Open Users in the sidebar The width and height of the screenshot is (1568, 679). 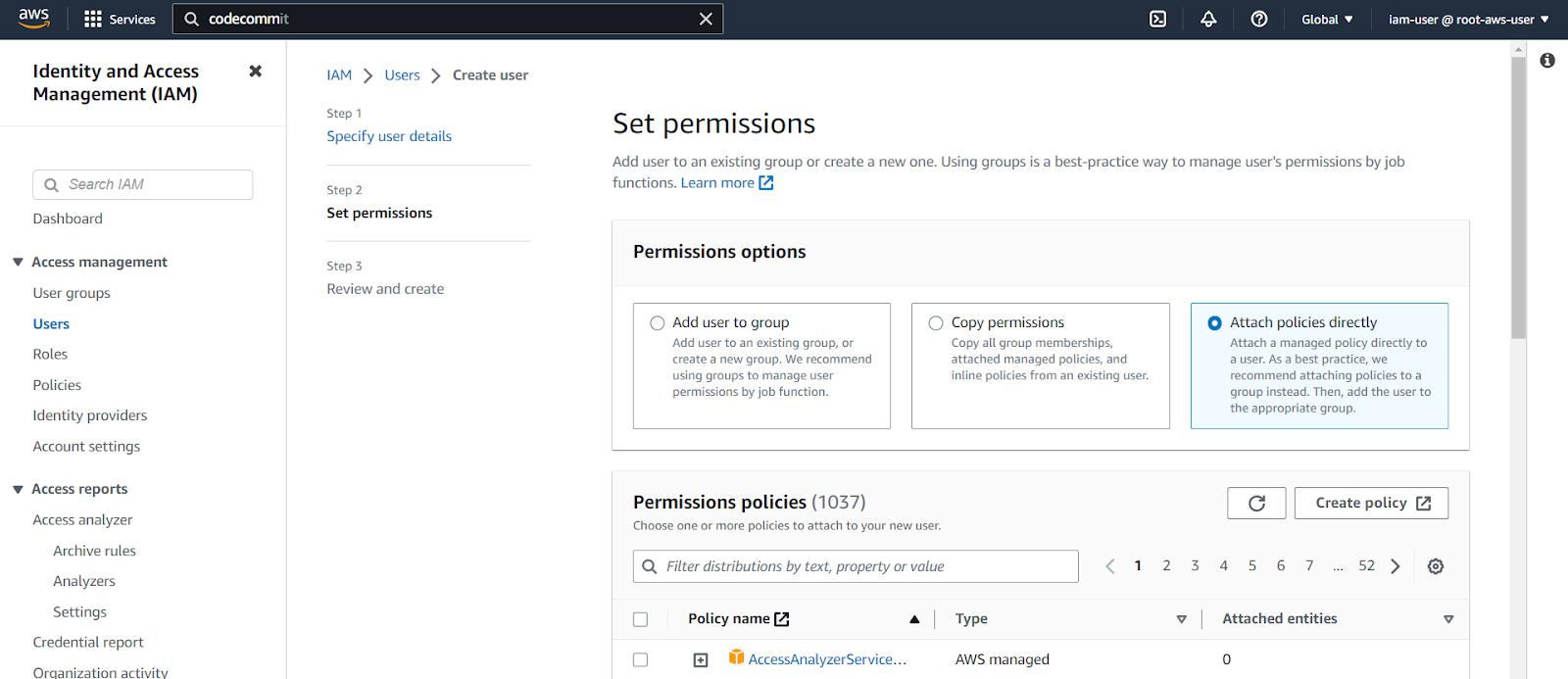[x=51, y=324]
